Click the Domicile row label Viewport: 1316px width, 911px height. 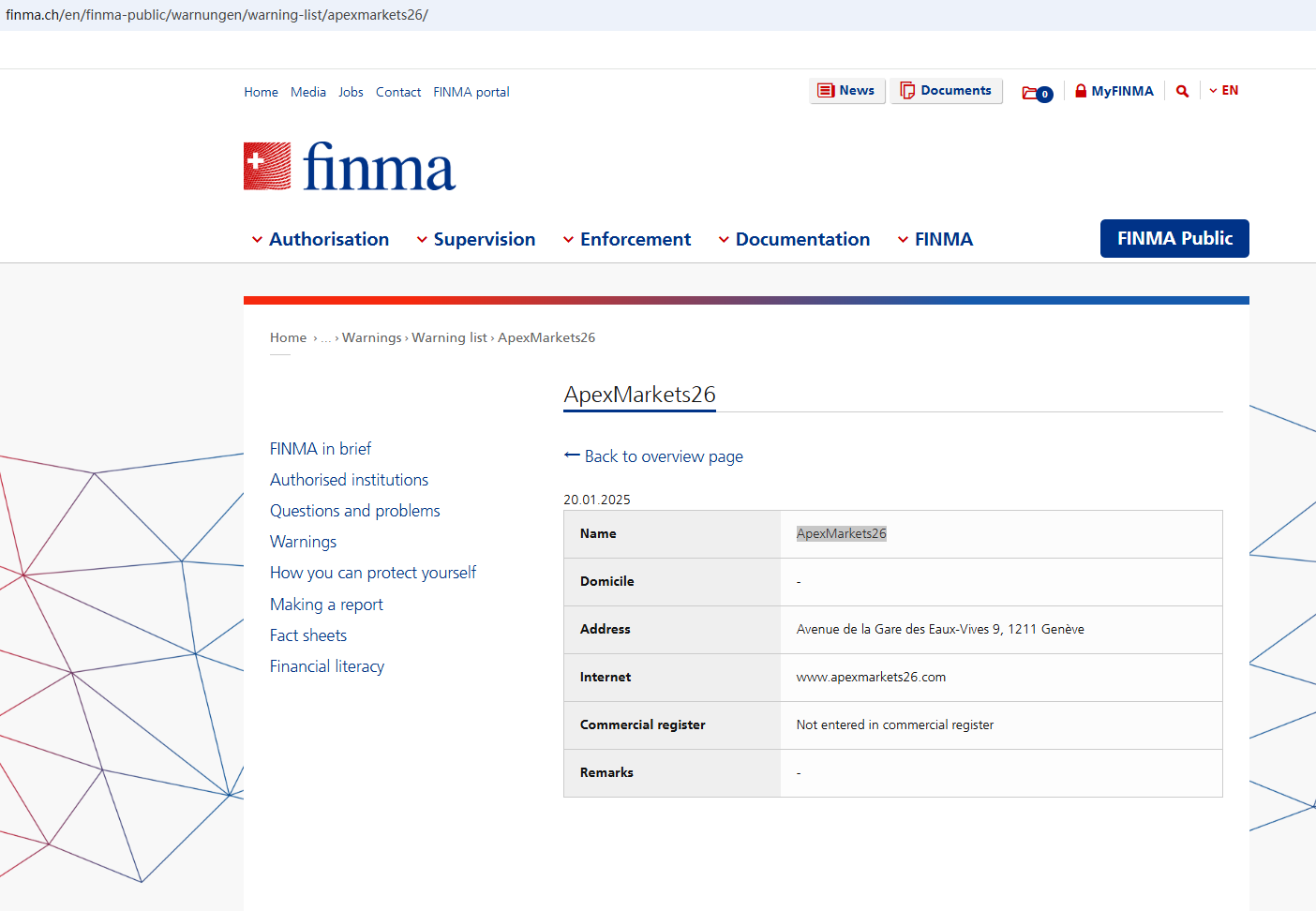[x=607, y=581]
